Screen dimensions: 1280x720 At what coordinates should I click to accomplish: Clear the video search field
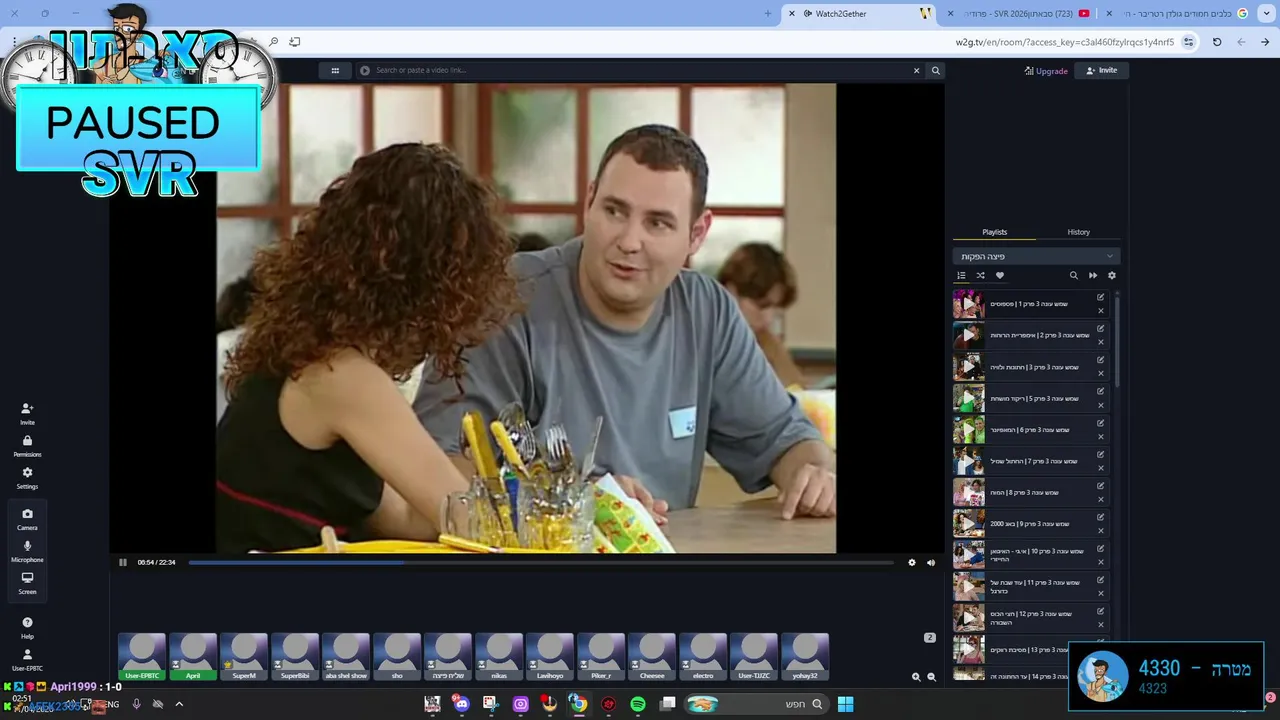point(916,70)
